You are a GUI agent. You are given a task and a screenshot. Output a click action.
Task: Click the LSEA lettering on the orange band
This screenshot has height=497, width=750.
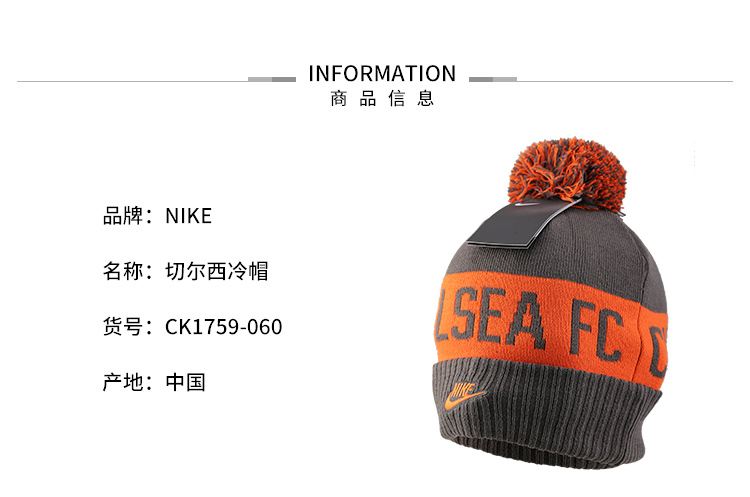[490, 319]
